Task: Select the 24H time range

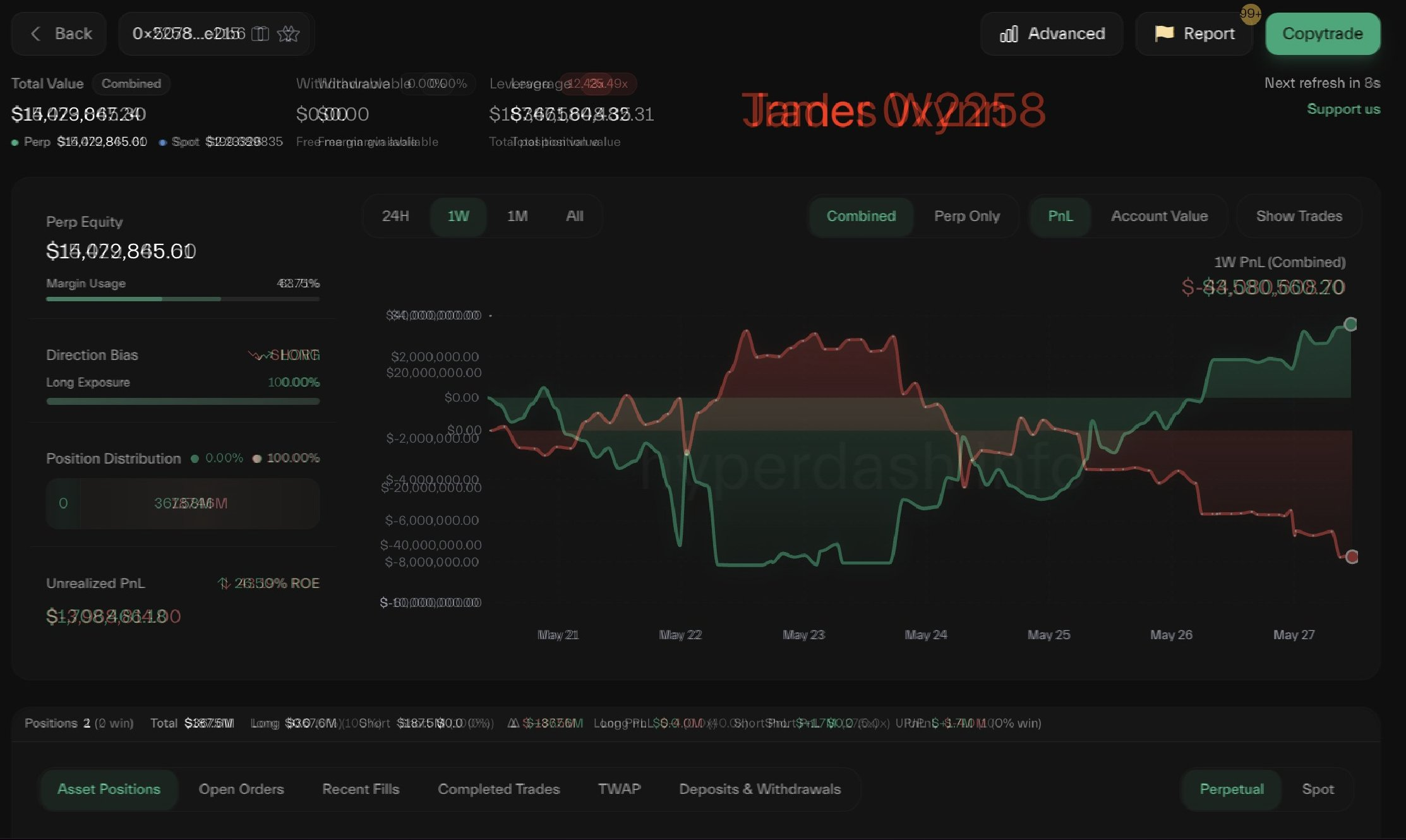Action: (395, 216)
